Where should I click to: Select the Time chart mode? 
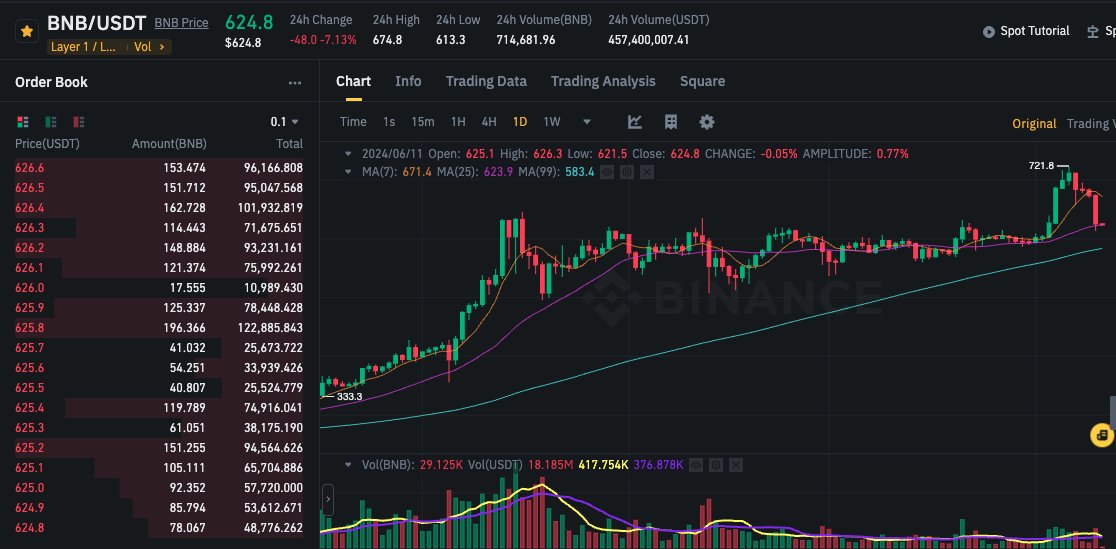(x=353, y=122)
